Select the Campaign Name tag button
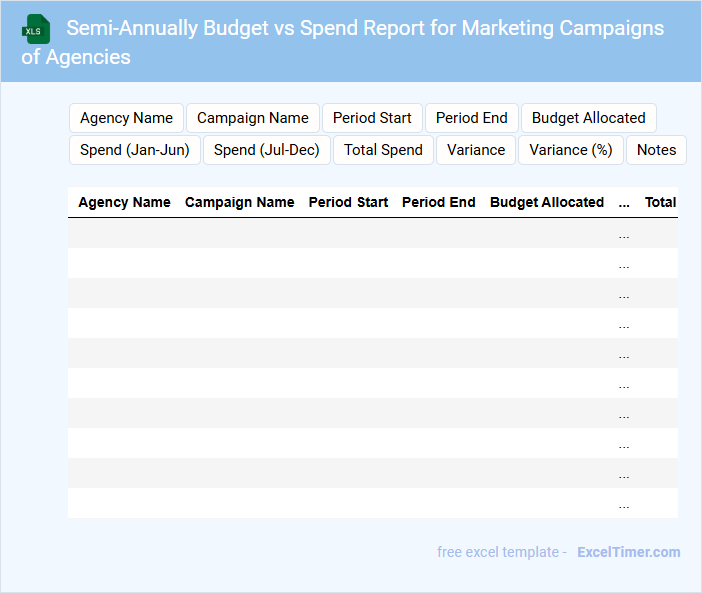The image size is (702, 593). tap(253, 118)
